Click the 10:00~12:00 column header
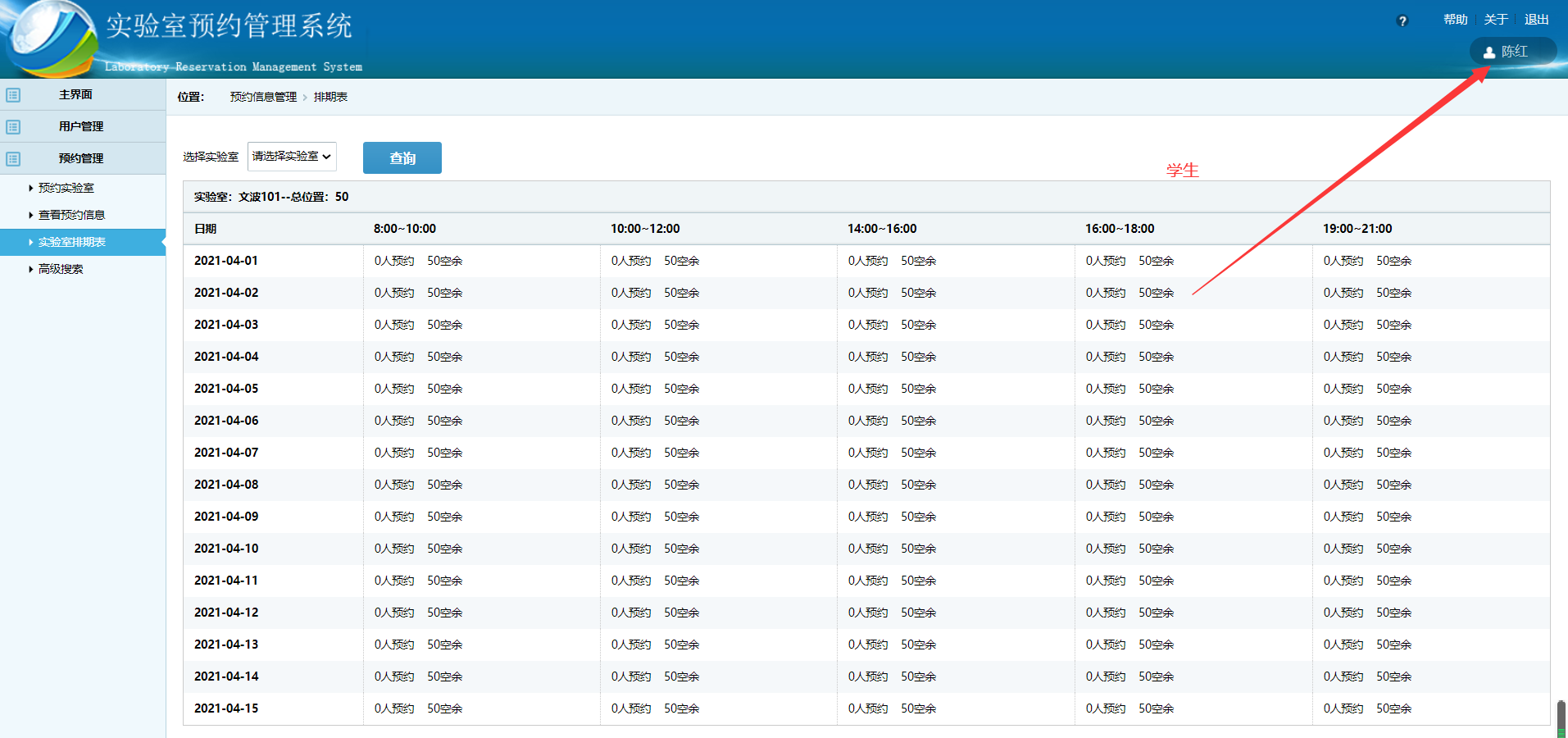The height and width of the screenshot is (738, 1568). (x=645, y=229)
